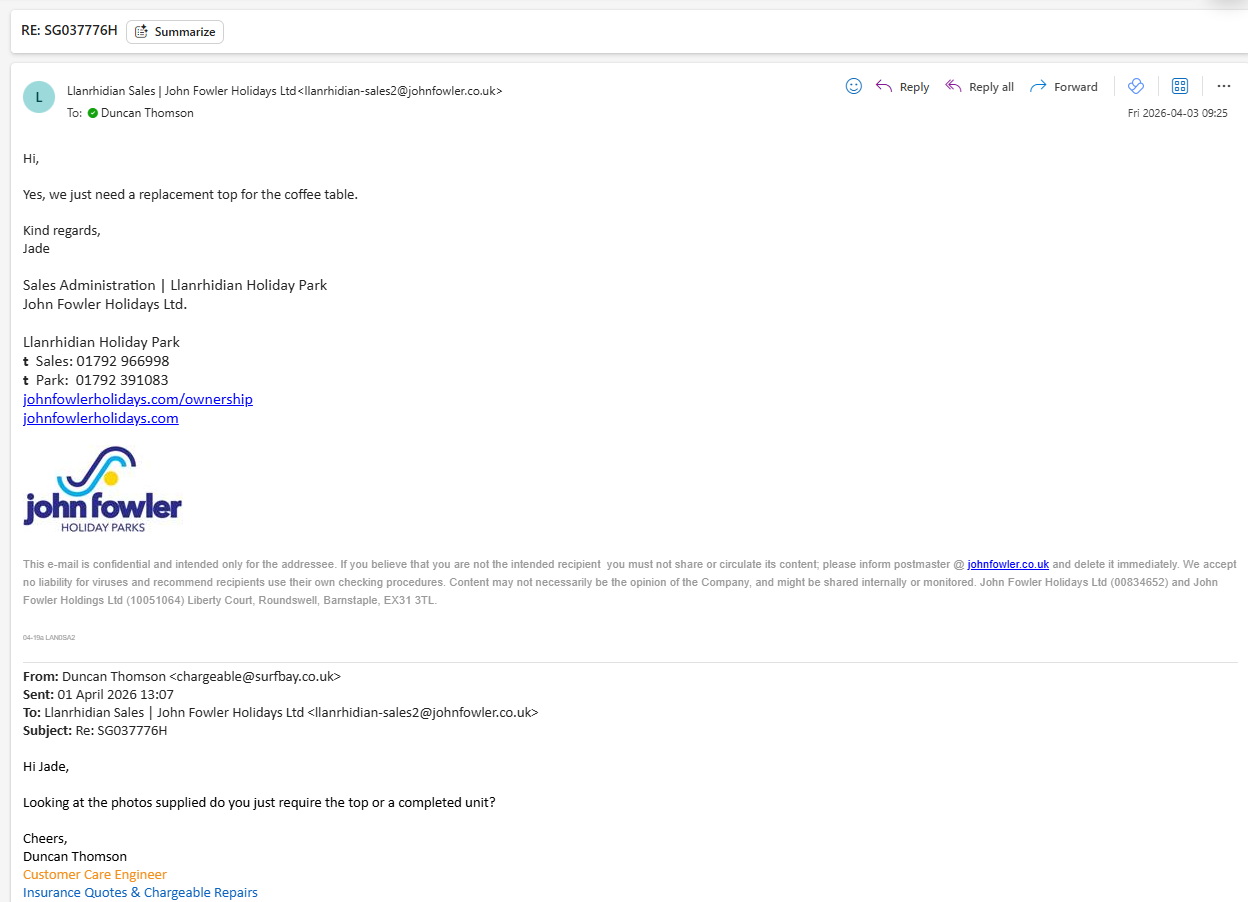
Task: Click the johnfowler.co.uk postmaster link
Action: [1007, 564]
